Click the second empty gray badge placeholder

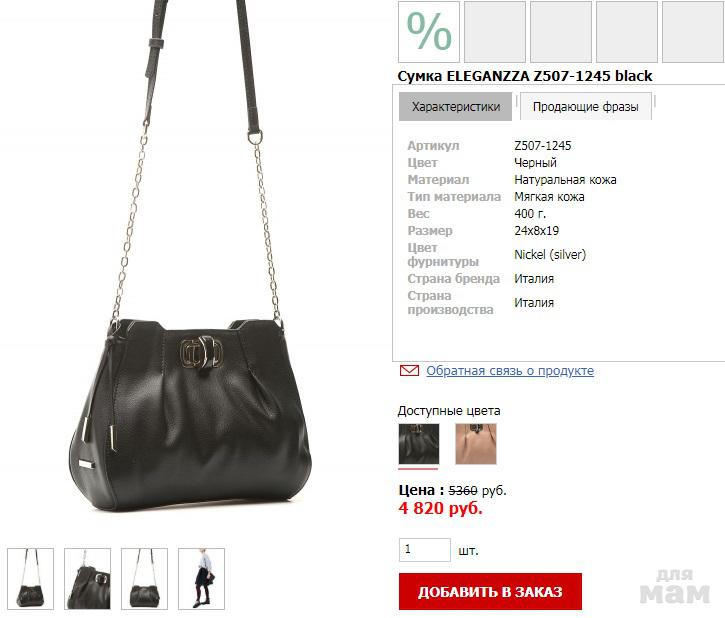[x=561, y=31]
